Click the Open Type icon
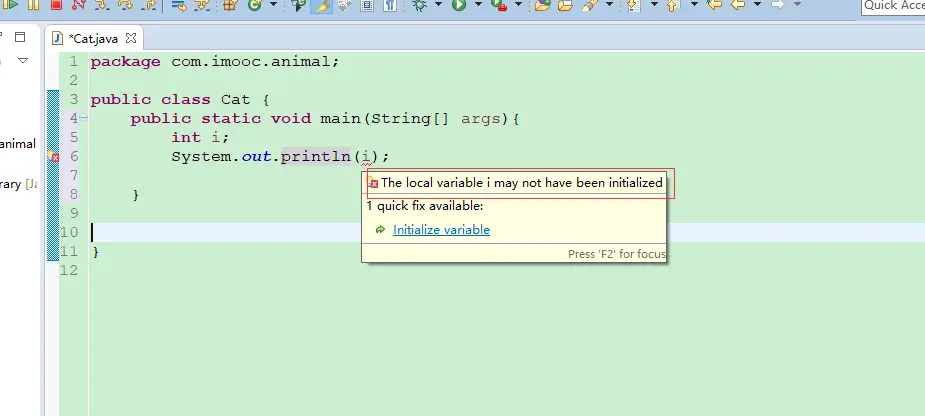 pos(543,5)
